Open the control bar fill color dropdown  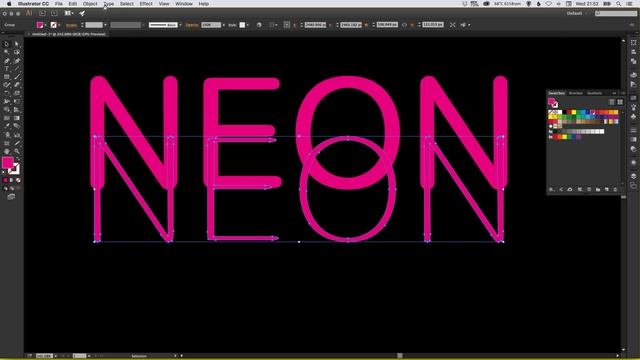click(x=44, y=25)
